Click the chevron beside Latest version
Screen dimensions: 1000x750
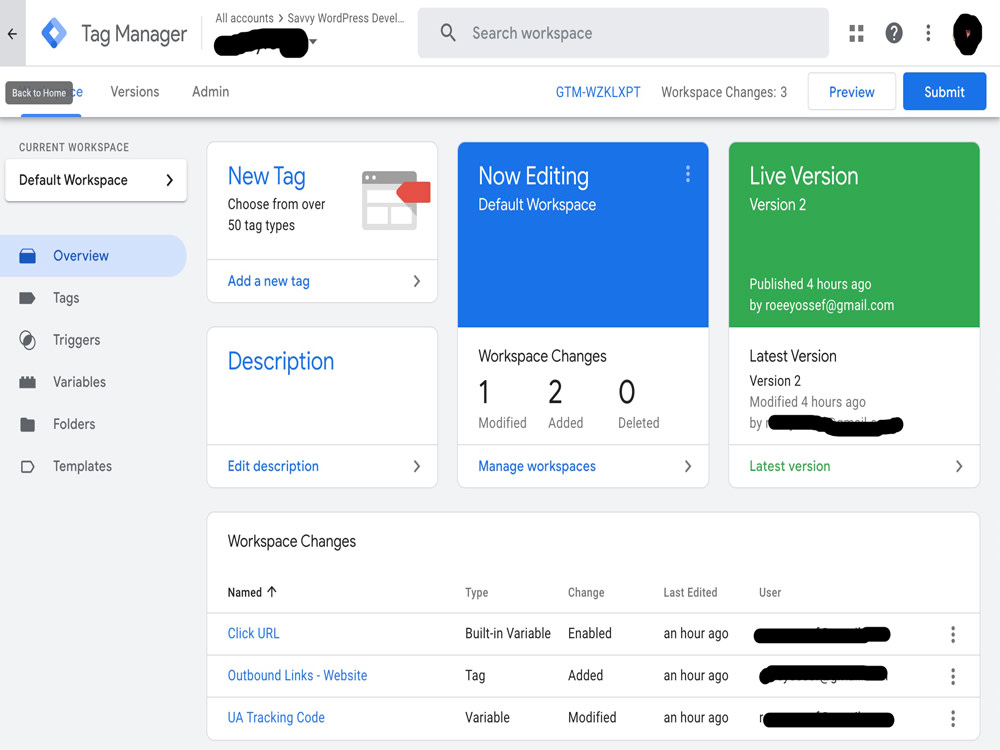point(959,466)
